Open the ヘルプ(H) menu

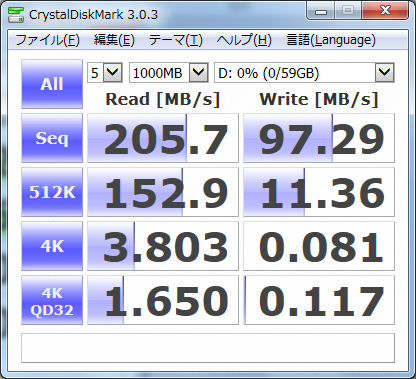(244, 40)
